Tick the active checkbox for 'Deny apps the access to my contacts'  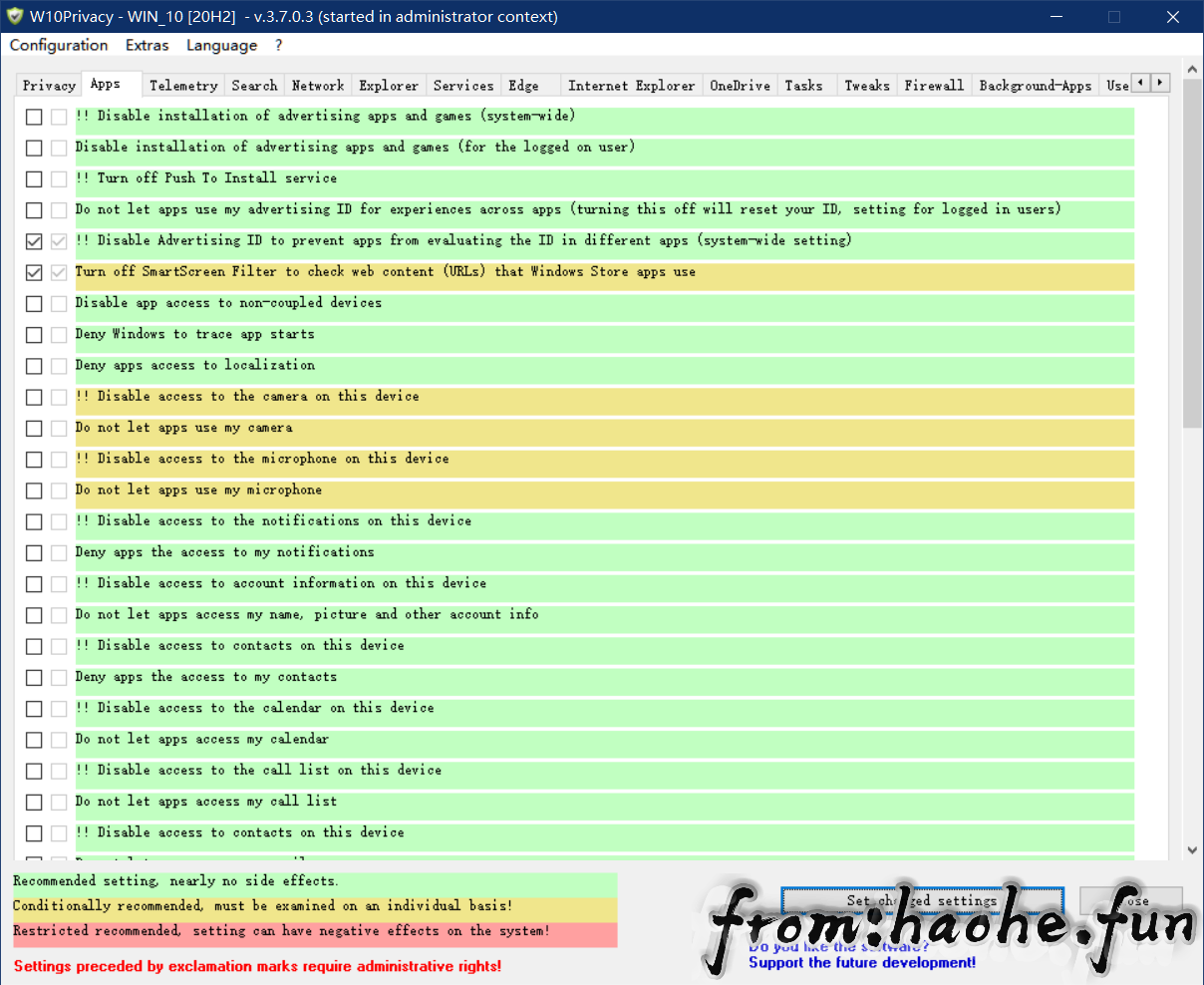pos(34,678)
